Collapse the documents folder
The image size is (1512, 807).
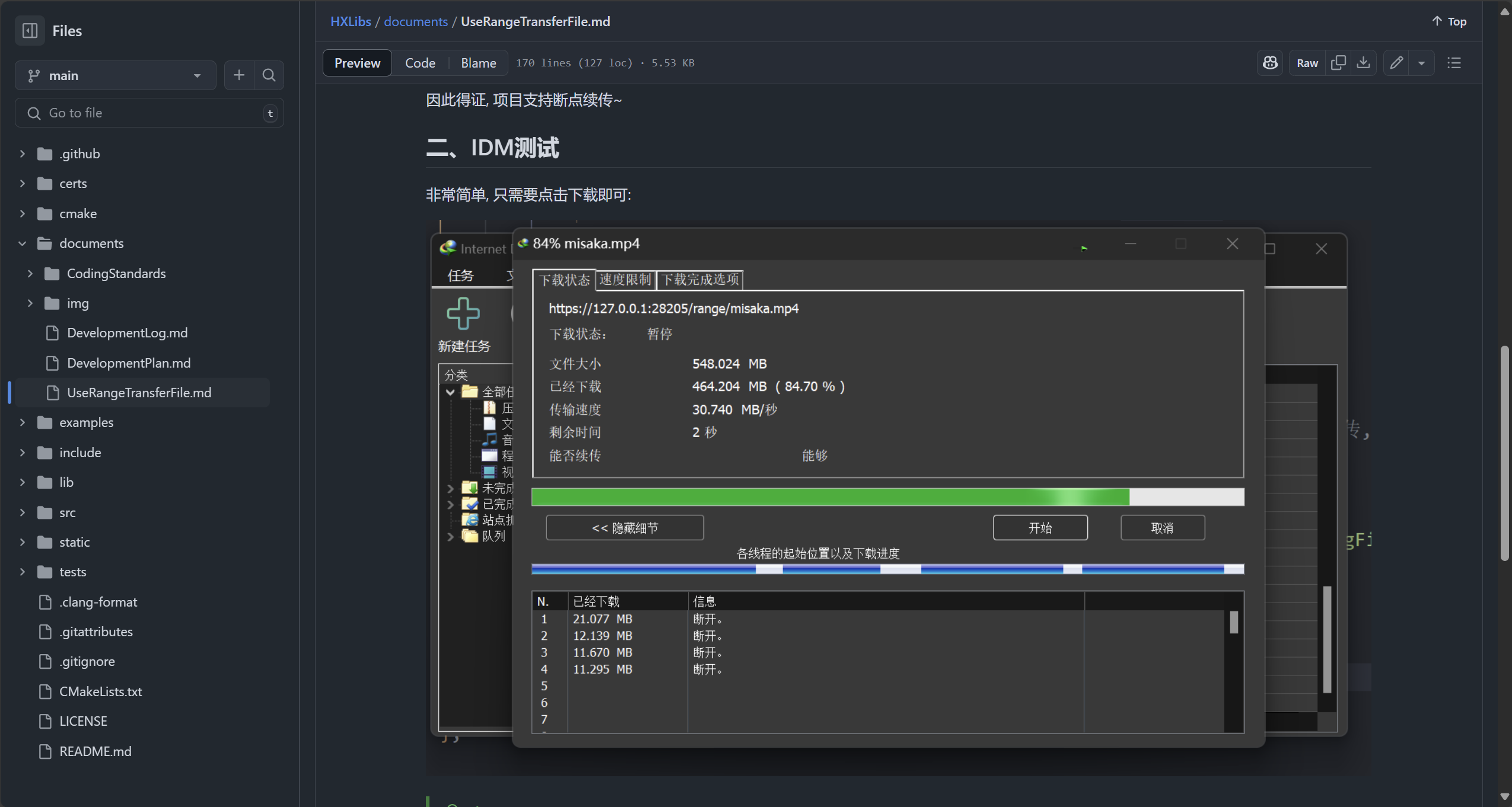[23, 243]
